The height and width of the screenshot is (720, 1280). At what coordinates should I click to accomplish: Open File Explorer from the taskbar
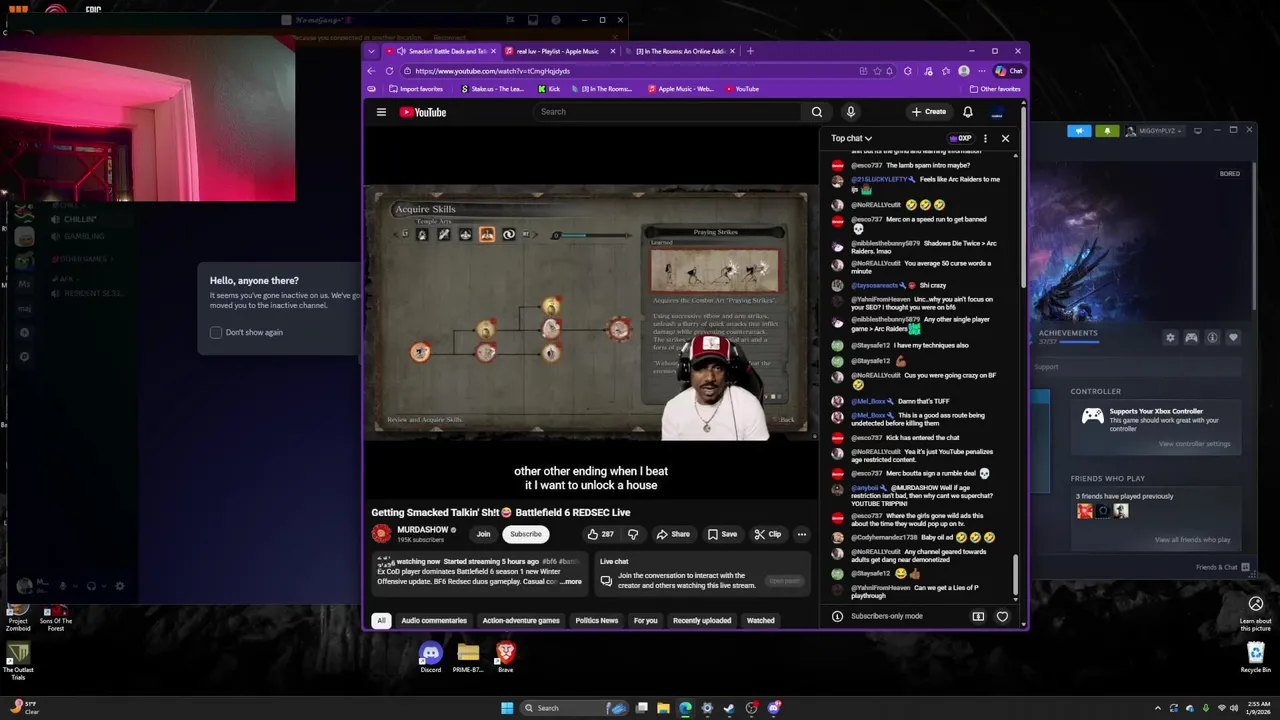tap(663, 708)
